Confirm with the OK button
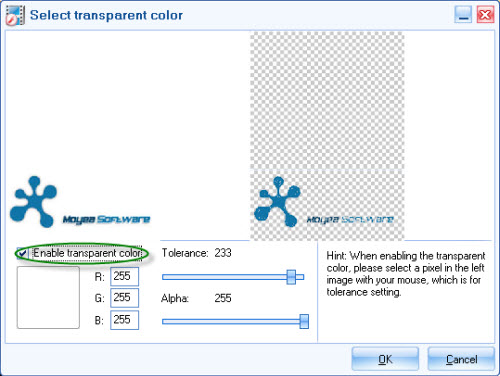 (385, 359)
